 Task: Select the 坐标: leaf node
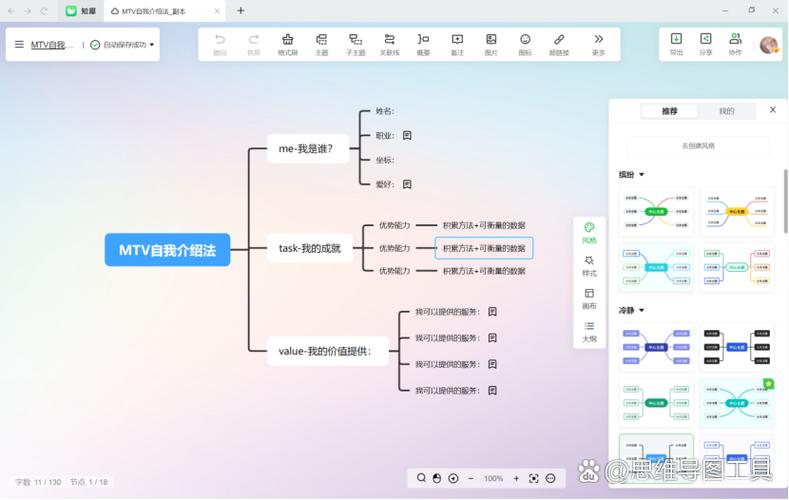tap(385, 160)
